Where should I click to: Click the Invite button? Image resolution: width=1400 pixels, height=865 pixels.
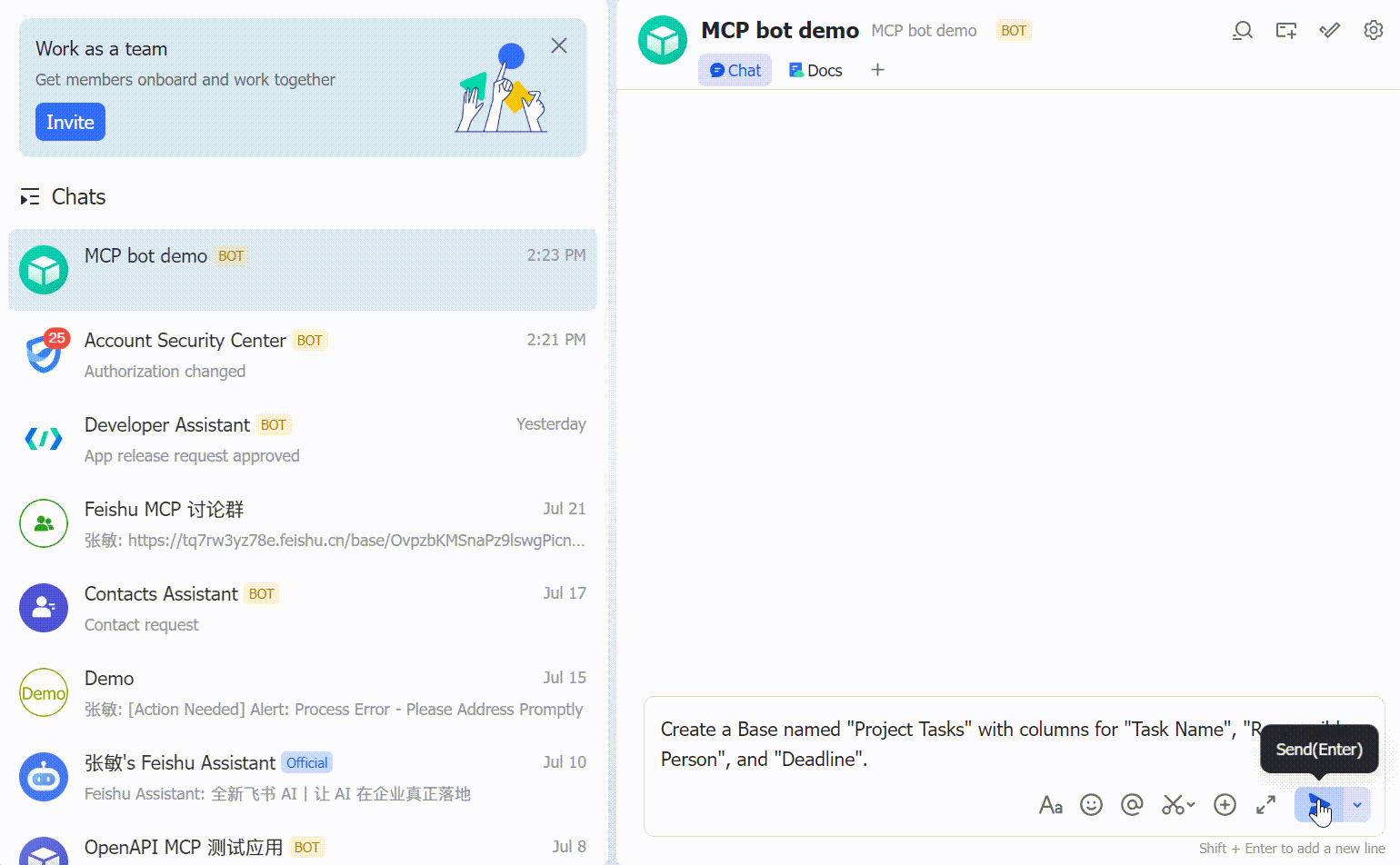pyautogui.click(x=70, y=122)
